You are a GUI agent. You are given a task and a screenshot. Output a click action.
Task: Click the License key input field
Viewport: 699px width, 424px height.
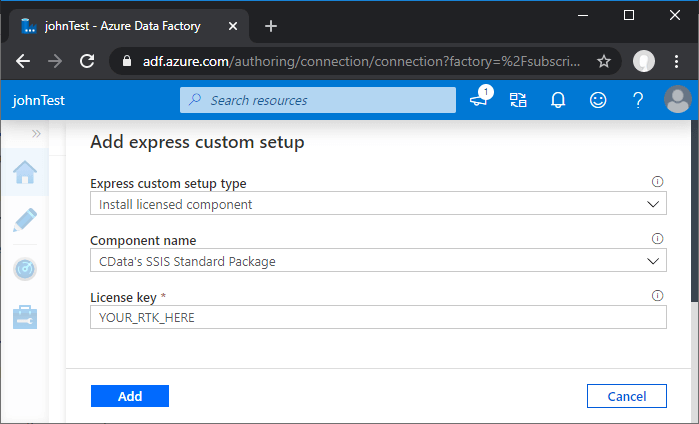tap(377, 317)
